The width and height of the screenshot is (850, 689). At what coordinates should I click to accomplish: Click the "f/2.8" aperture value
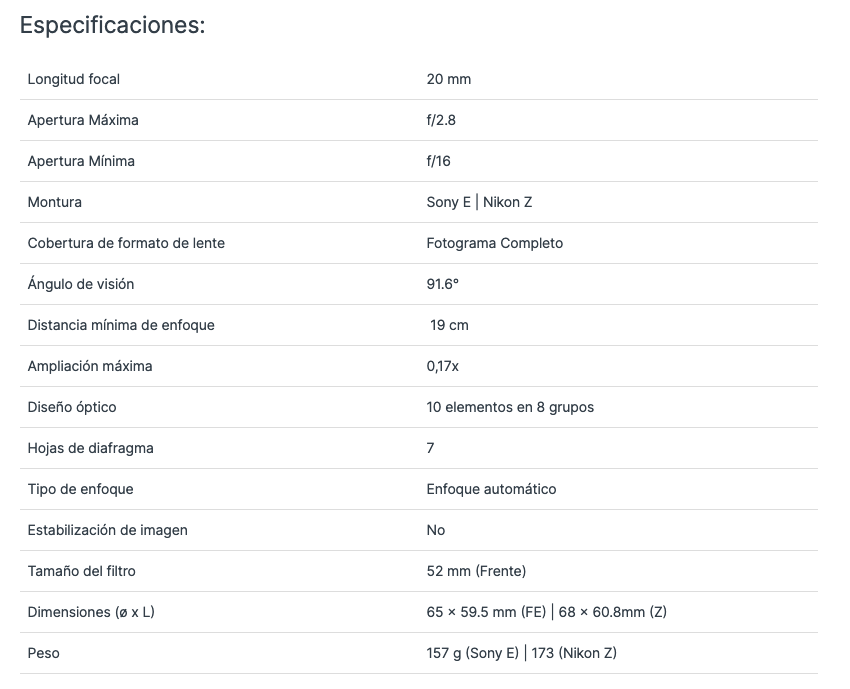tap(441, 120)
